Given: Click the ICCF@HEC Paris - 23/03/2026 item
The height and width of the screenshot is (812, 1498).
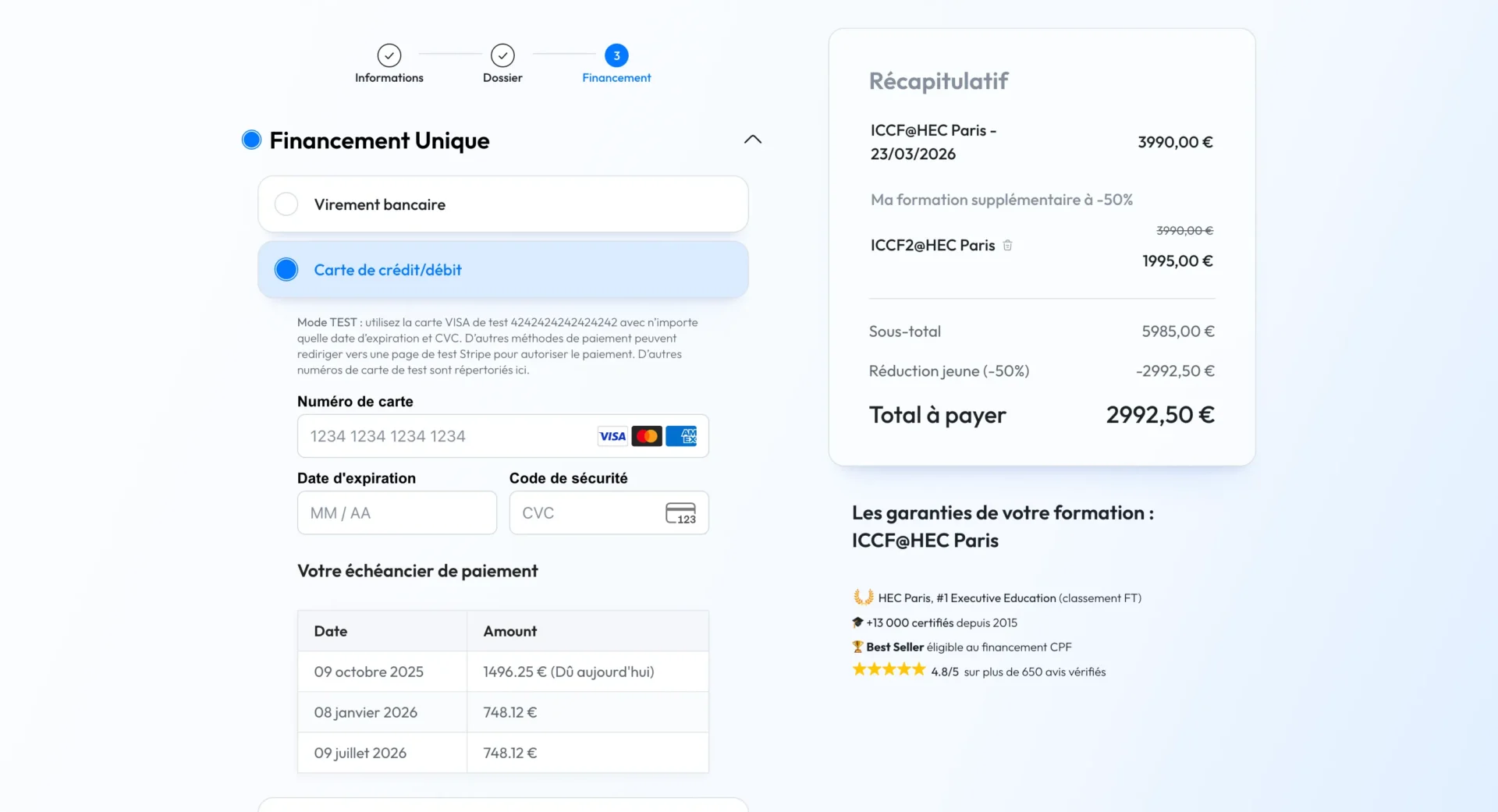Looking at the screenshot, I should point(933,142).
